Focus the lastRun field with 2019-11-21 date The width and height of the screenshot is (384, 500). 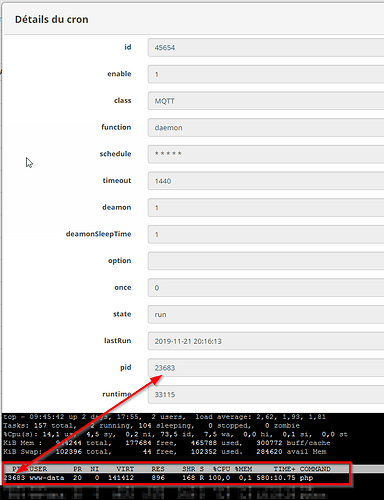coord(266,341)
